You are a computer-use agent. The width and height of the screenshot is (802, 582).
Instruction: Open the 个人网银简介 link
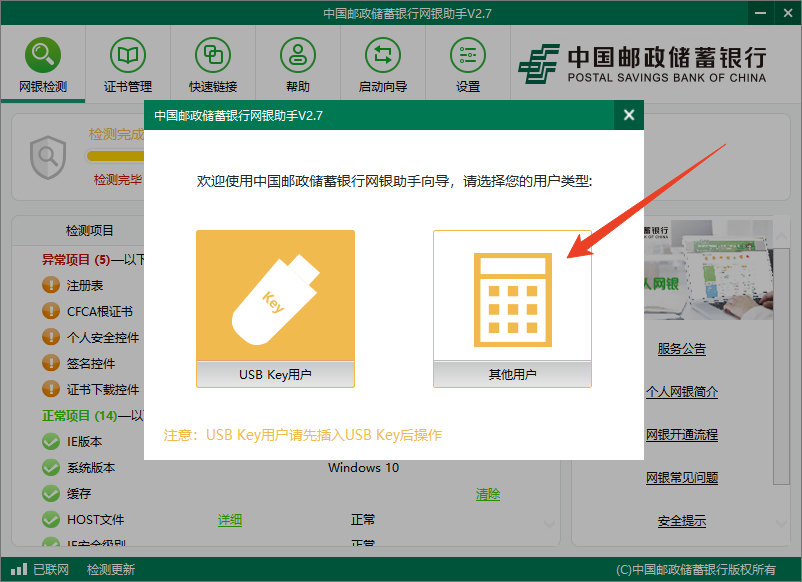click(x=682, y=392)
